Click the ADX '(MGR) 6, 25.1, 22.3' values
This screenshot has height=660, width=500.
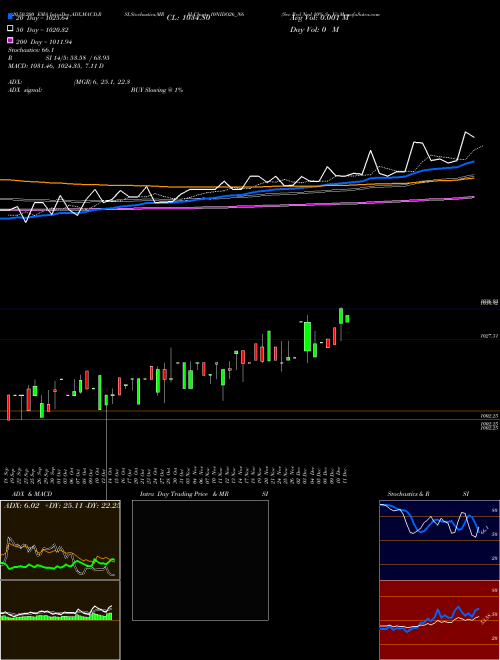(102, 82)
